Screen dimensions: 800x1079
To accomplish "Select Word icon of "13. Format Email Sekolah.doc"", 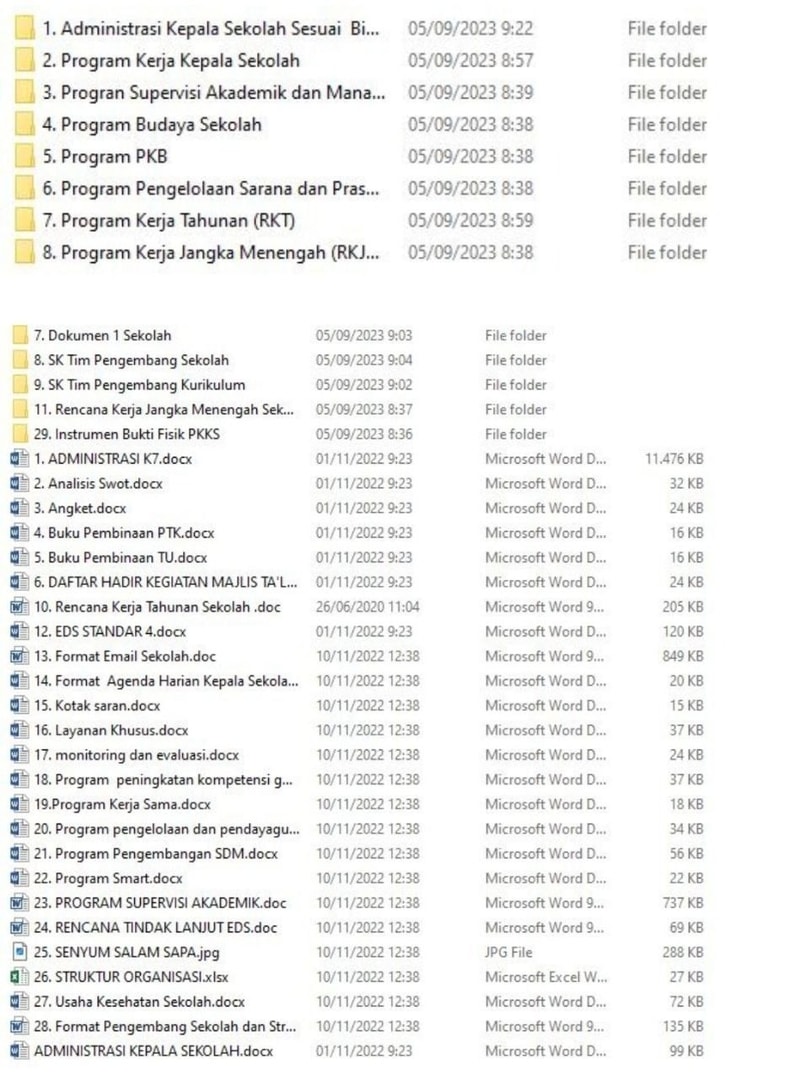I will click(20, 656).
